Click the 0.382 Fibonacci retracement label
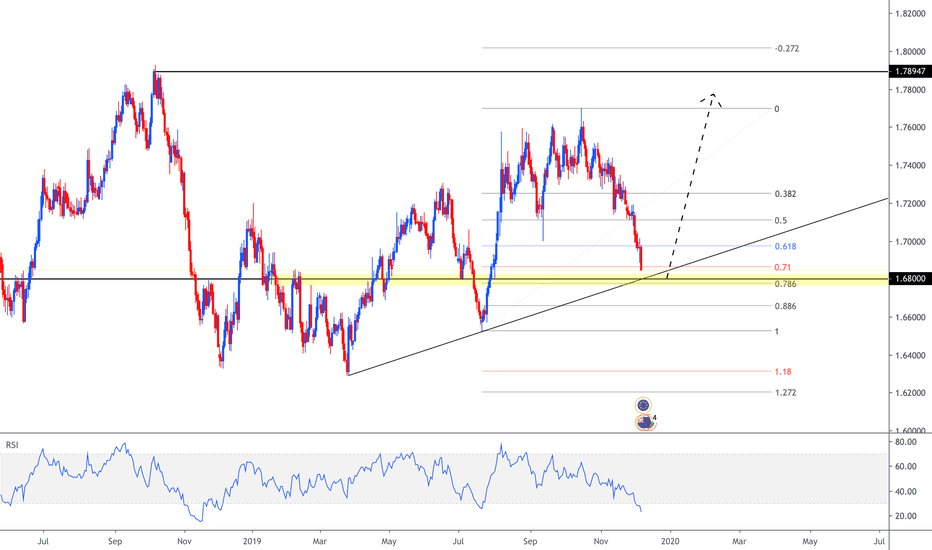This screenshot has width=932, height=550. click(785, 194)
